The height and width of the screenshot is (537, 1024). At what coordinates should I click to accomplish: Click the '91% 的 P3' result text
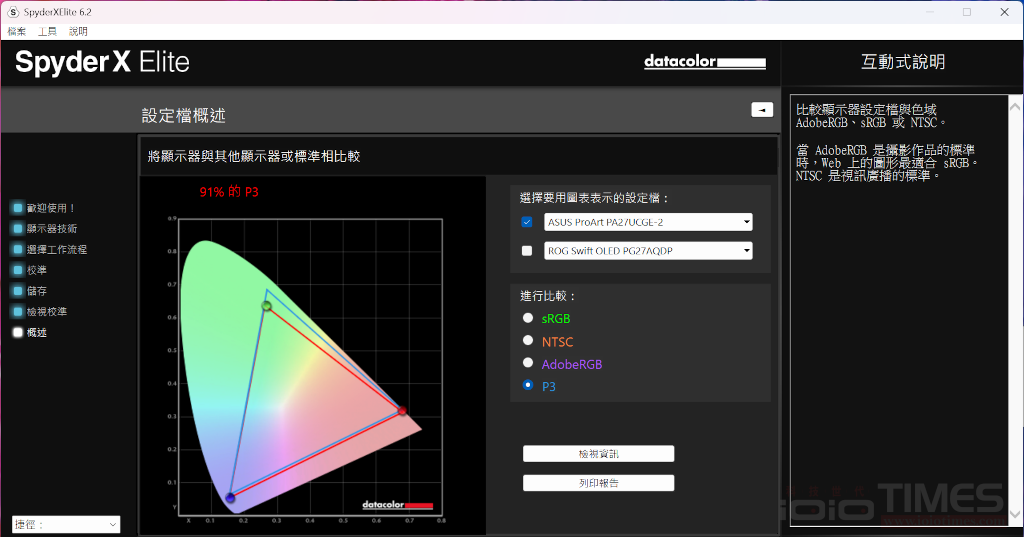(229, 192)
